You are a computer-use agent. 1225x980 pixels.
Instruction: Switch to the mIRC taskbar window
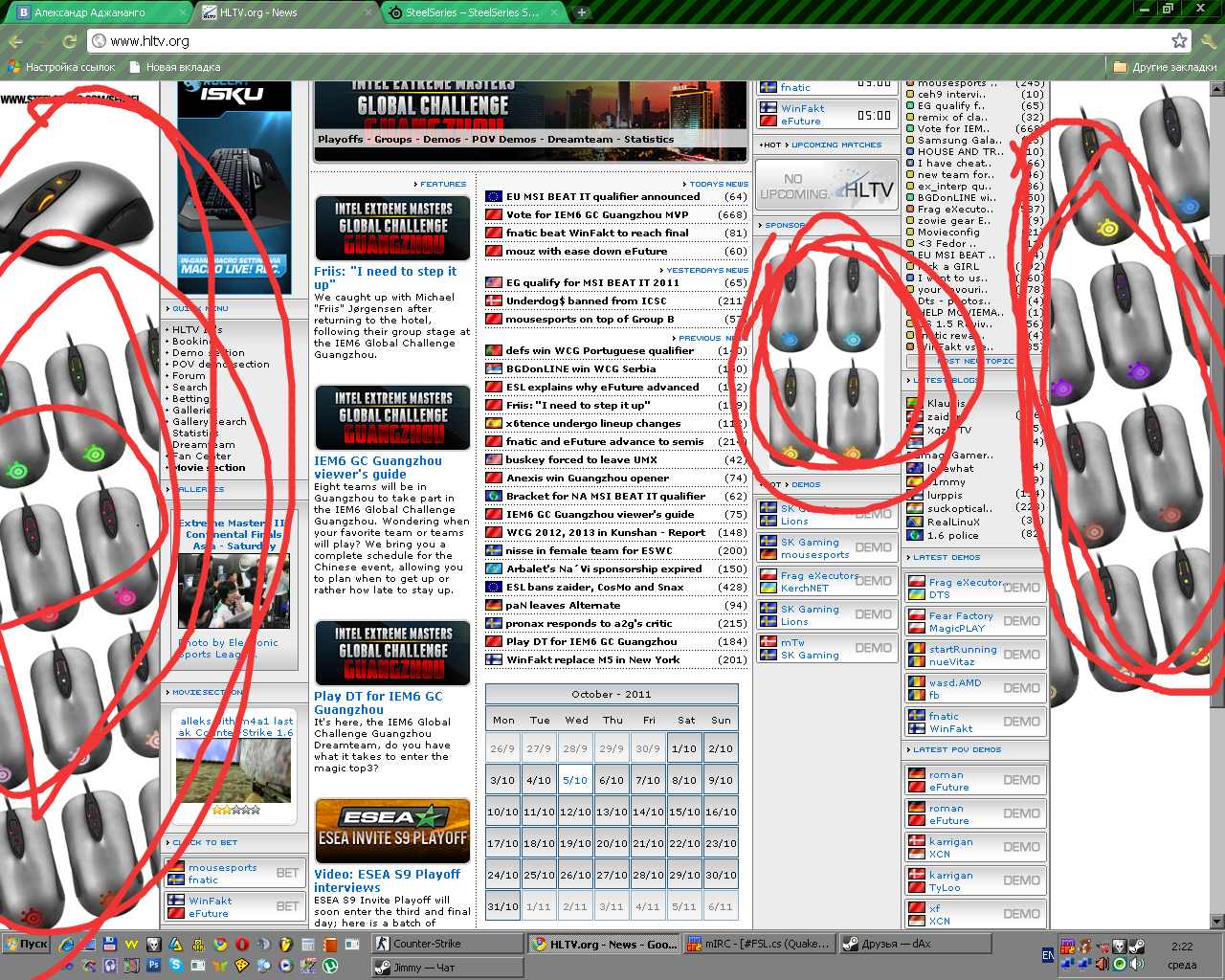[759, 944]
